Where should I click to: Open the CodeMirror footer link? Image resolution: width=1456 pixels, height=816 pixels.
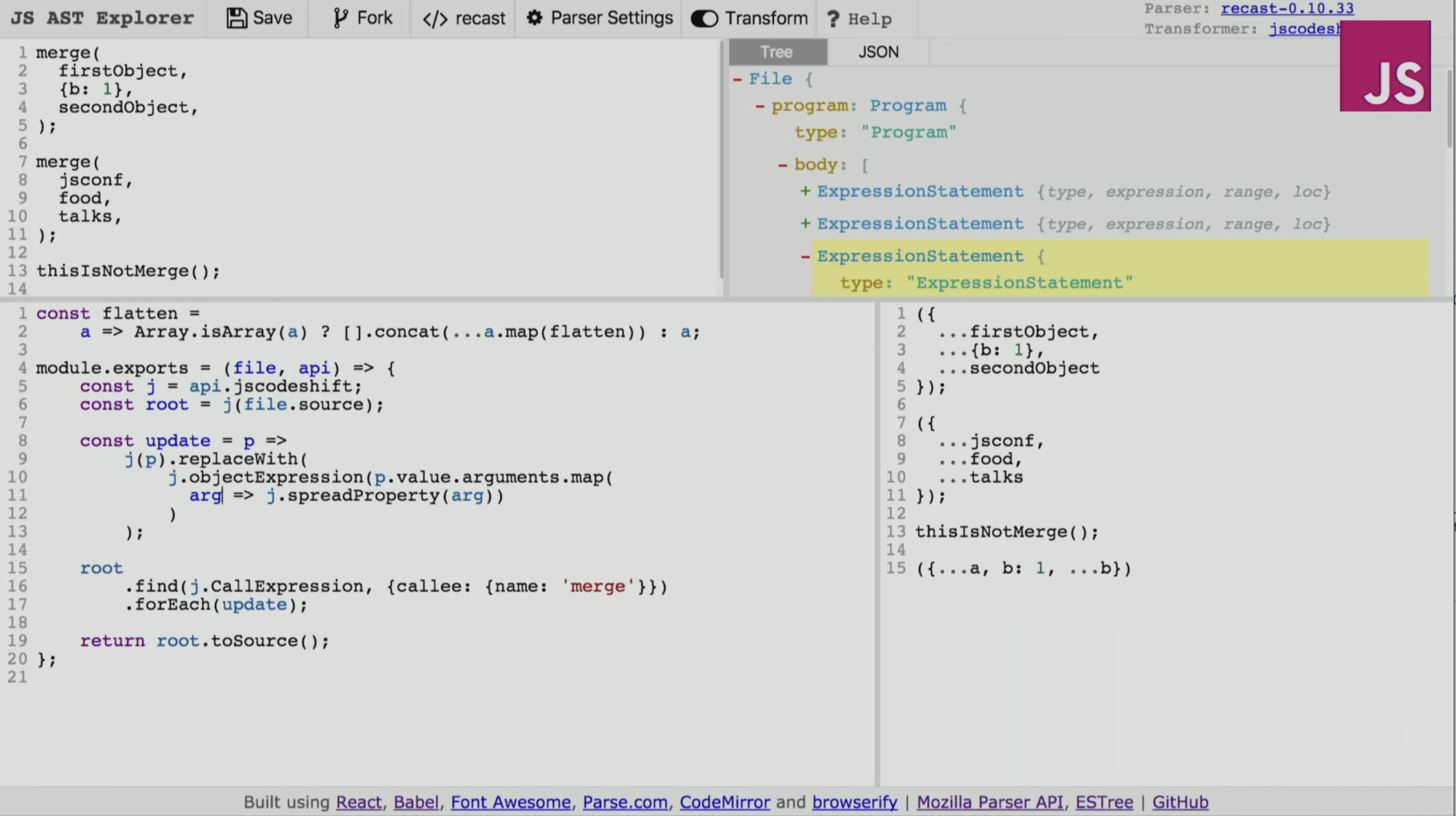[724, 801]
